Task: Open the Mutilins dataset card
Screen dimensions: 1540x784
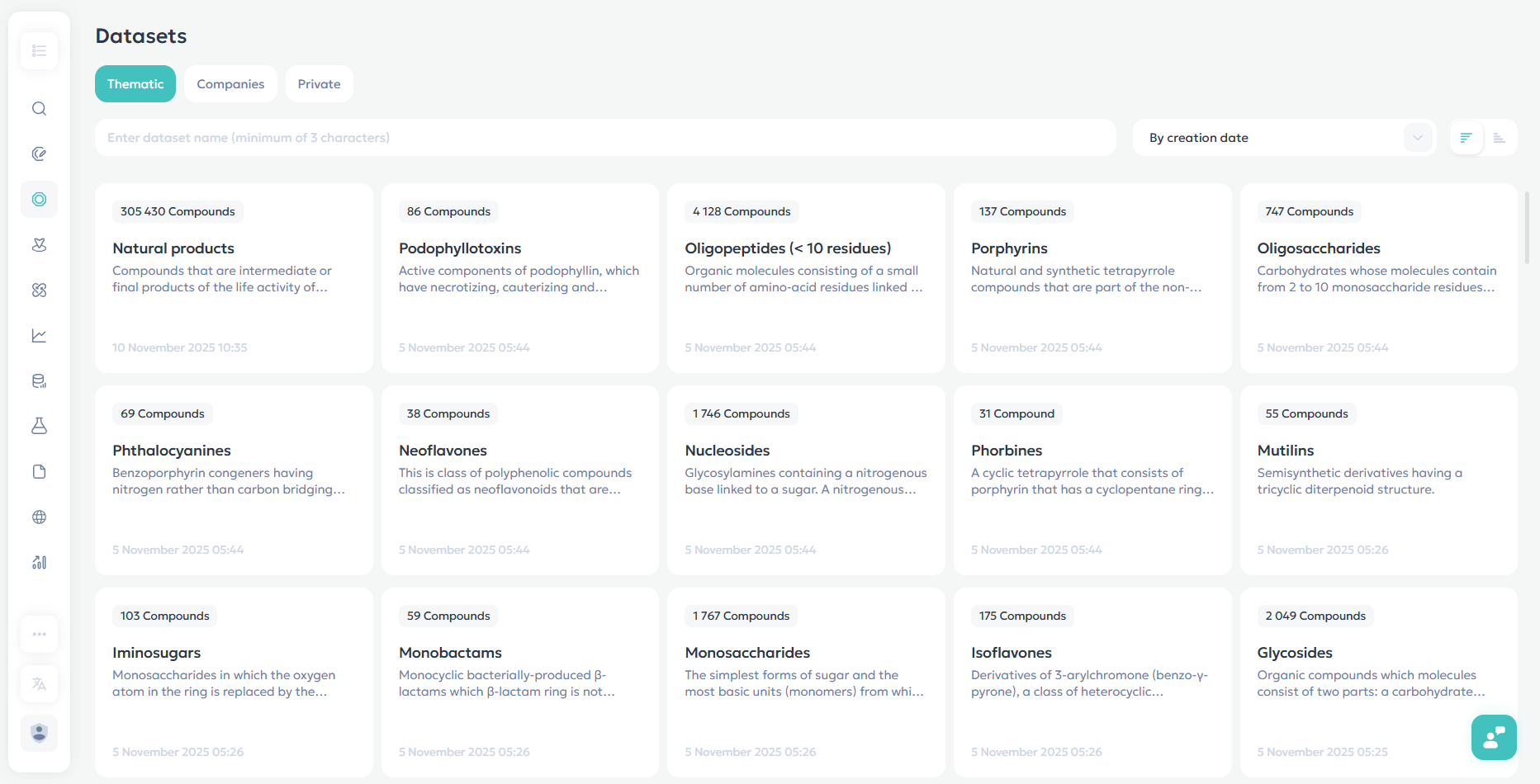Action: tap(1379, 480)
